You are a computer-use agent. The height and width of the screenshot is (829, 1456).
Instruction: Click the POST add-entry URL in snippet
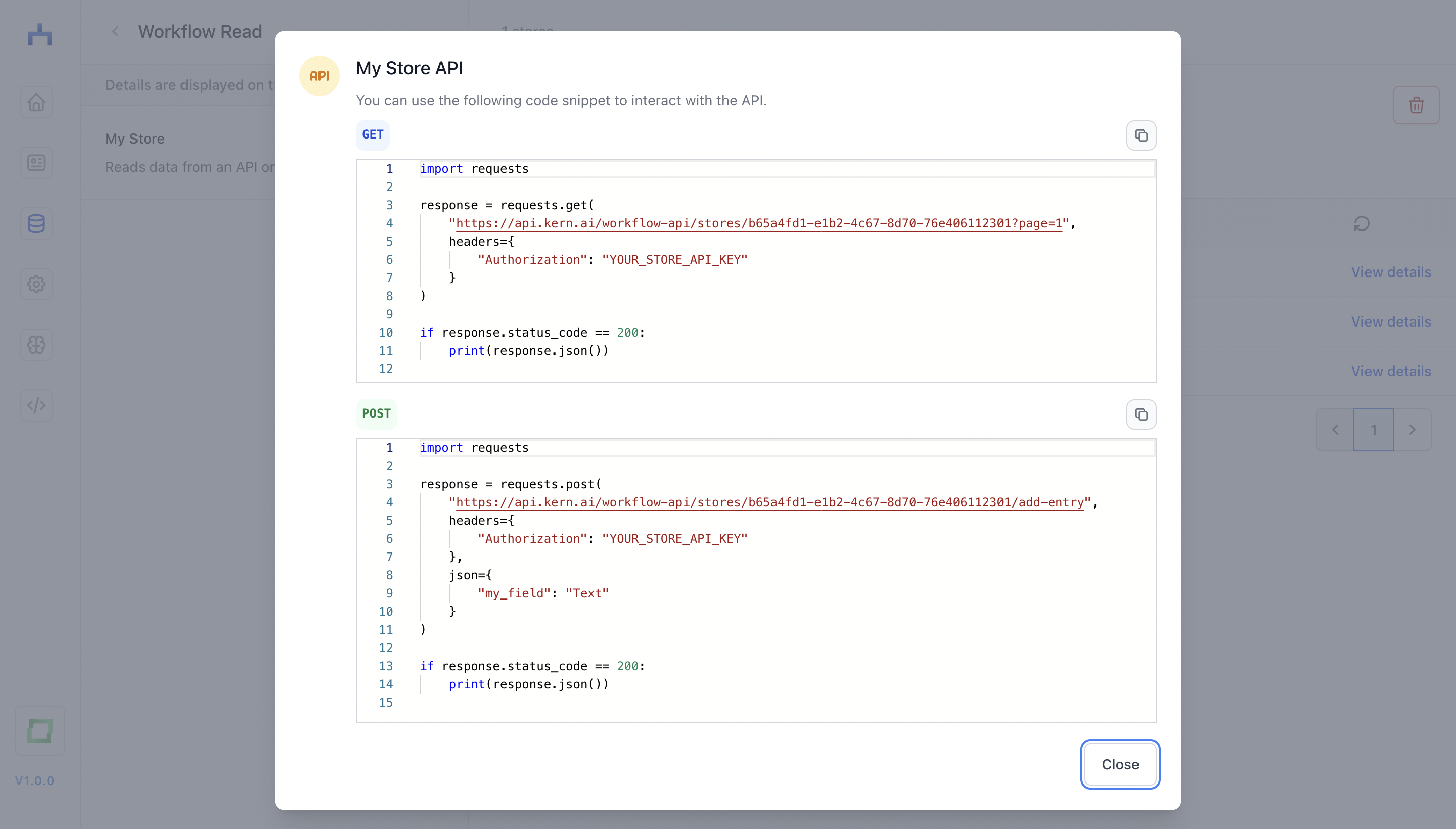(770, 502)
